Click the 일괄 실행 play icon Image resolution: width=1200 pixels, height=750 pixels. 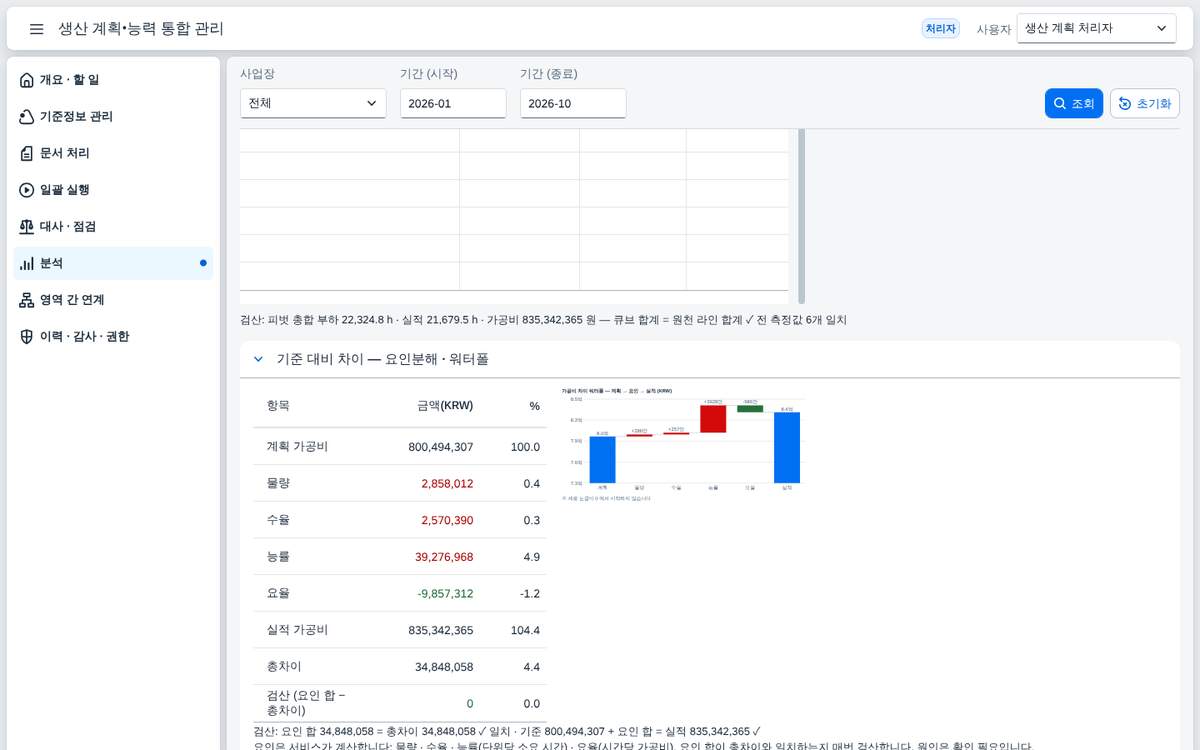(27, 190)
